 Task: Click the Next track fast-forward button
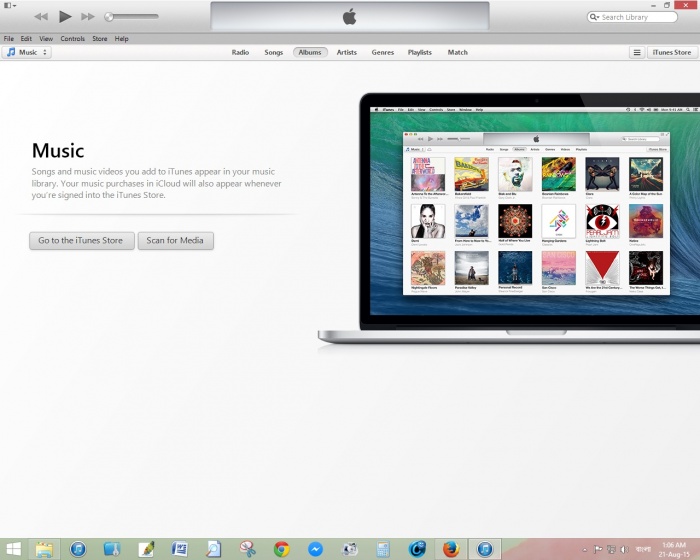click(x=88, y=17)
